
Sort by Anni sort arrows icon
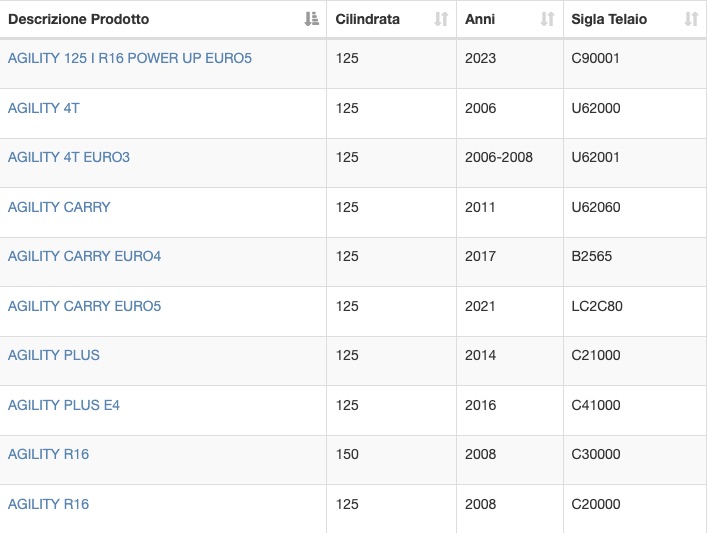[x=547, y=19]
